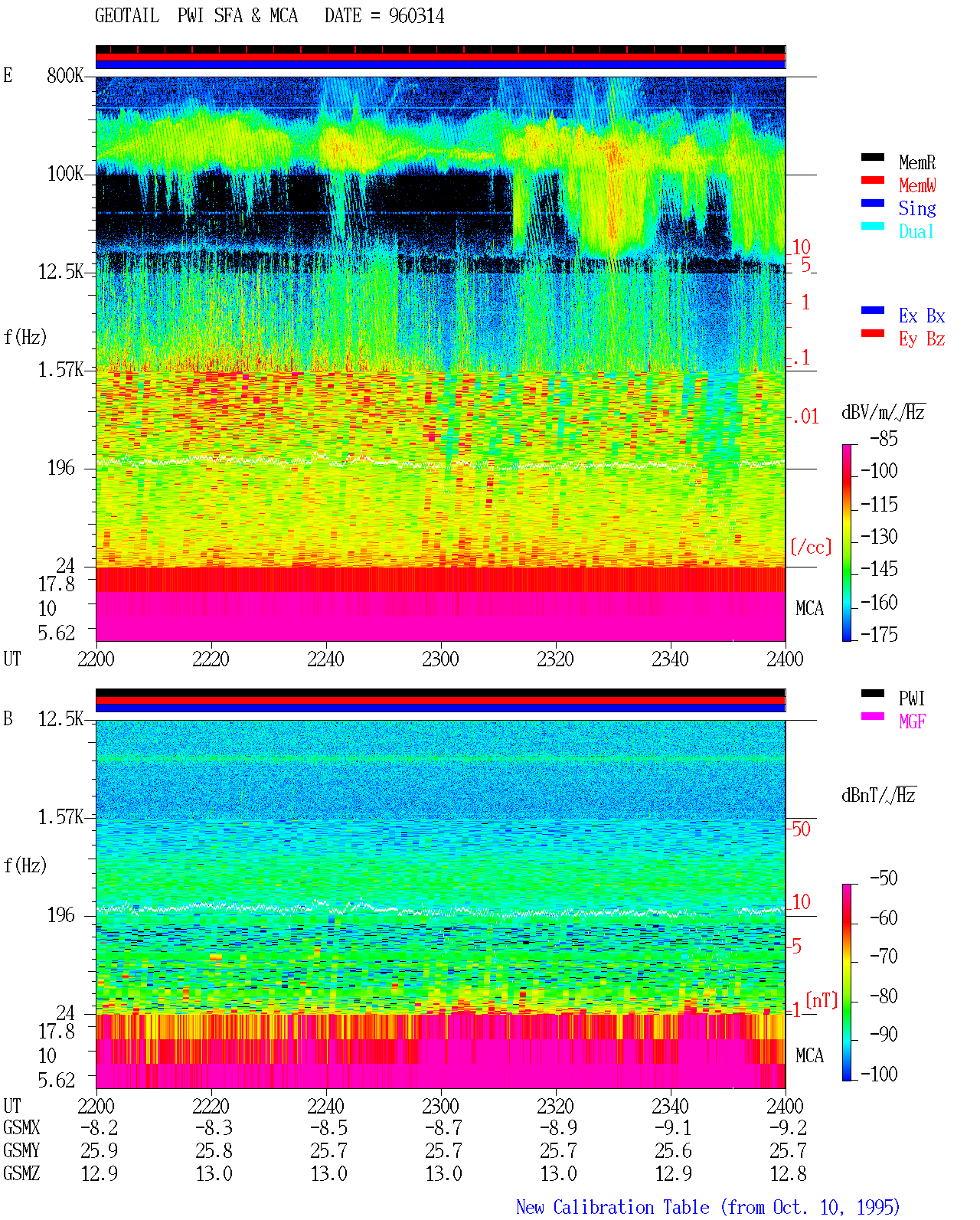Click the 'PWI' legend label

click(913, 698)
